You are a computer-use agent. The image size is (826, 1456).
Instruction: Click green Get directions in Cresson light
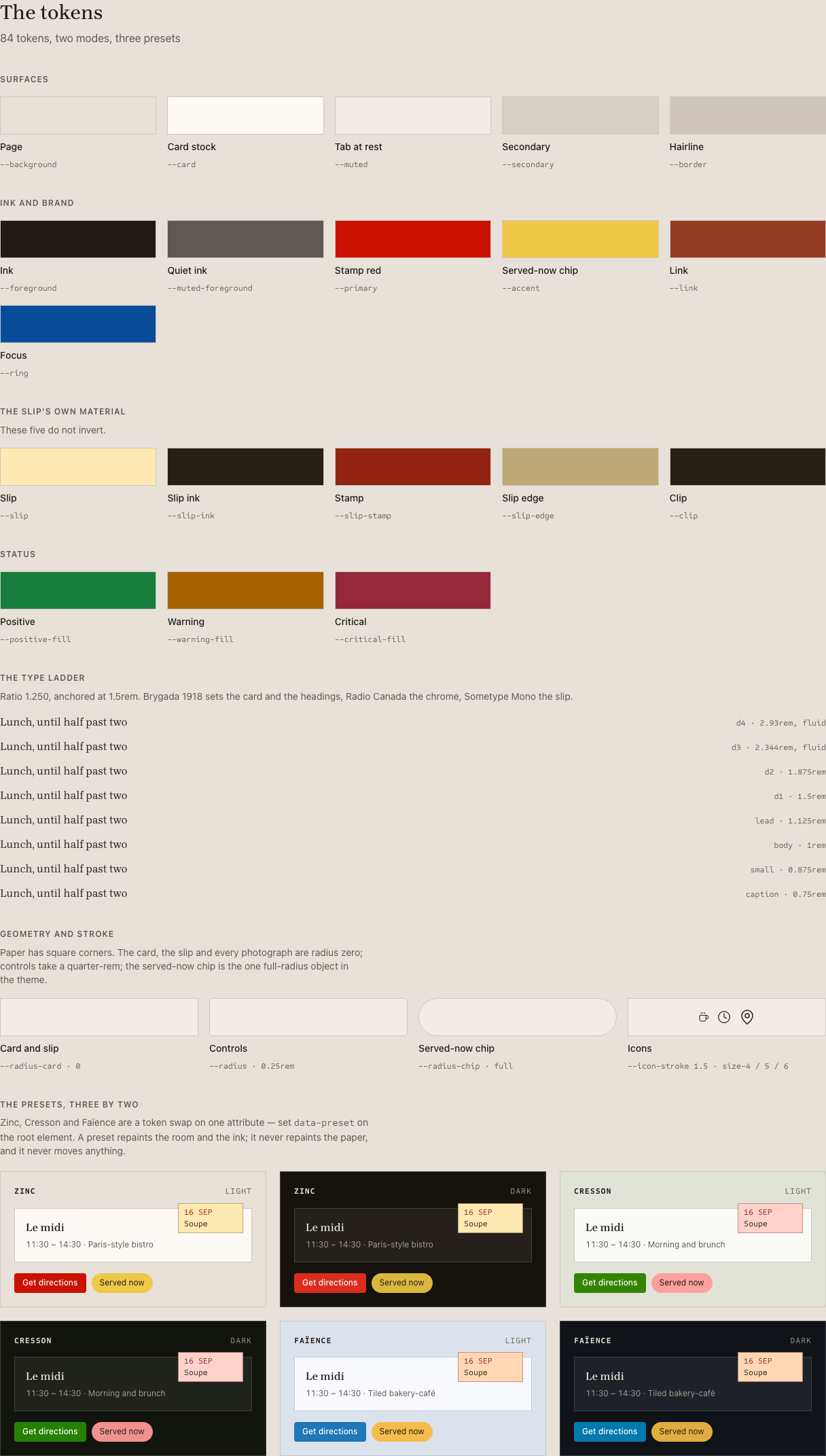point(610,1283)
